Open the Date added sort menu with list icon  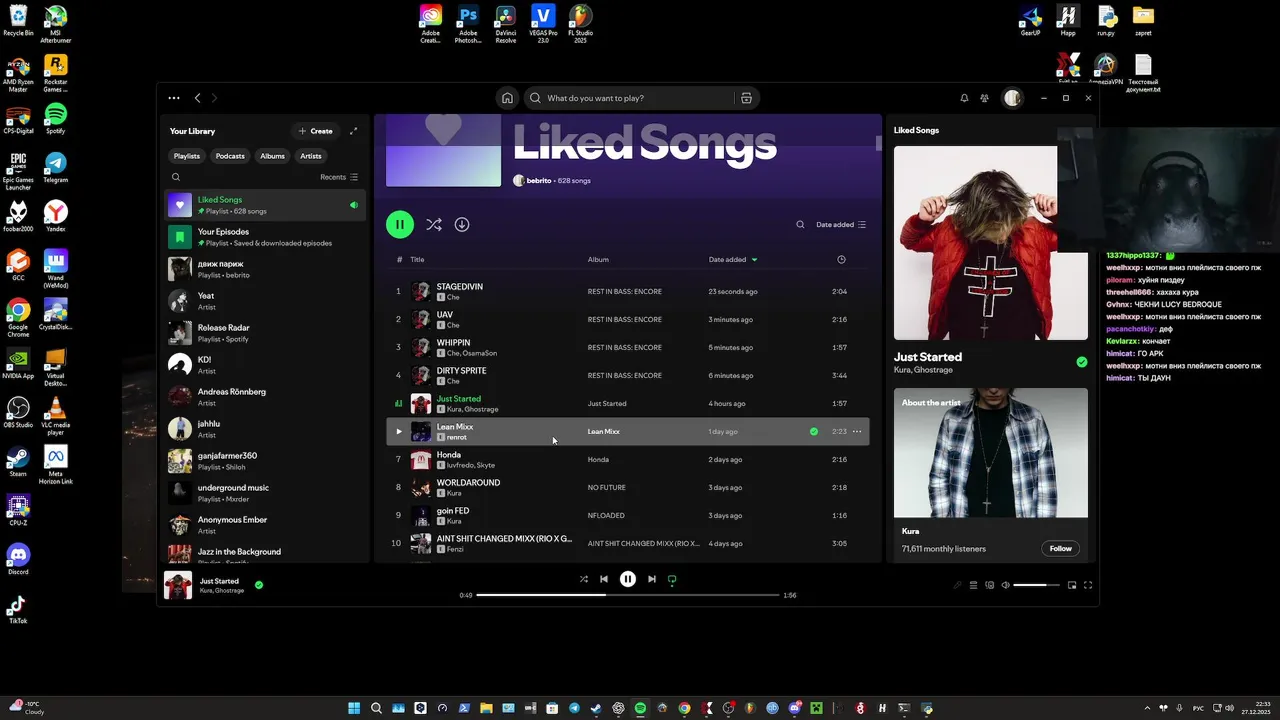coord(841,224)
